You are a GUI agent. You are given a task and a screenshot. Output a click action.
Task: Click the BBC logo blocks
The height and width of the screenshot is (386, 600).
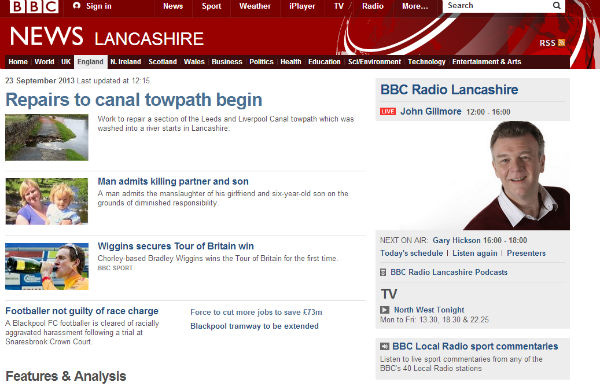[34, 6]
